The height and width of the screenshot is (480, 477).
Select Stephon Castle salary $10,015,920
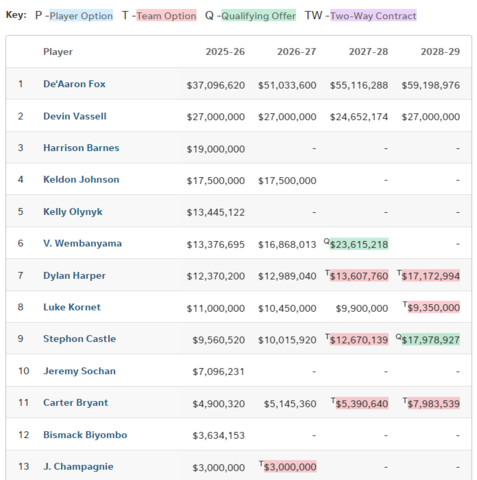pos(287,340)
